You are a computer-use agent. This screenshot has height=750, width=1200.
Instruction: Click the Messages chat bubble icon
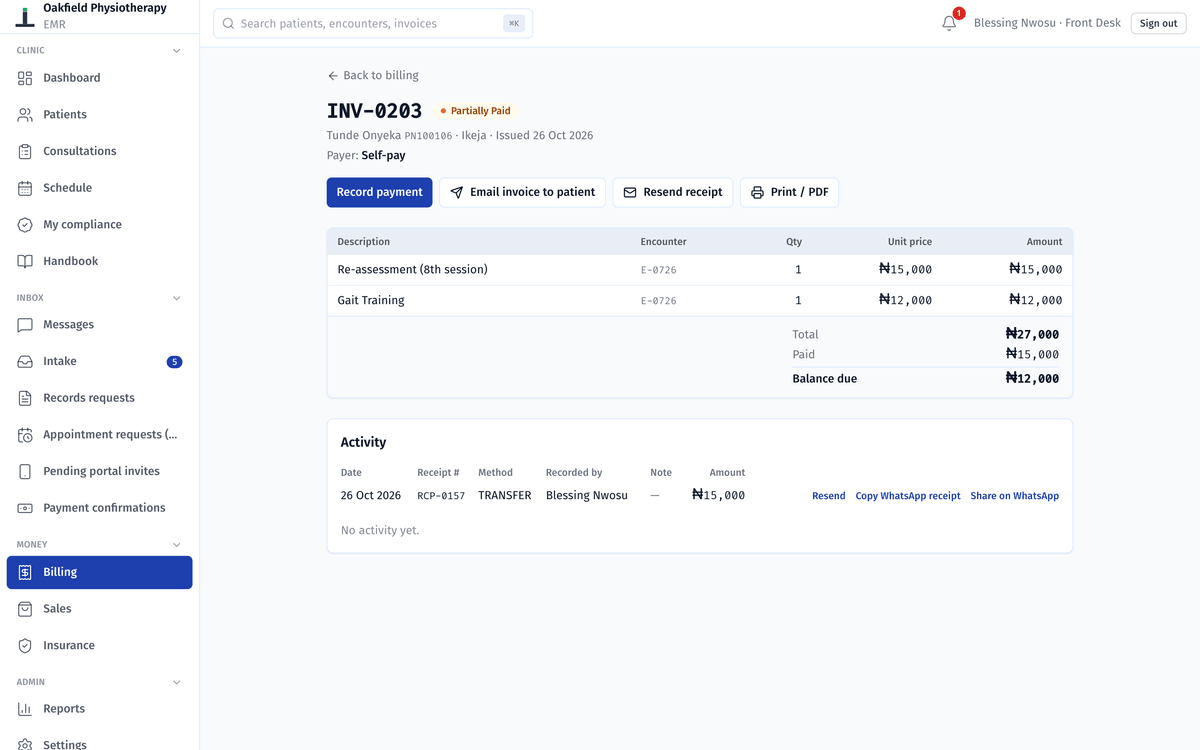coord(25,325)
